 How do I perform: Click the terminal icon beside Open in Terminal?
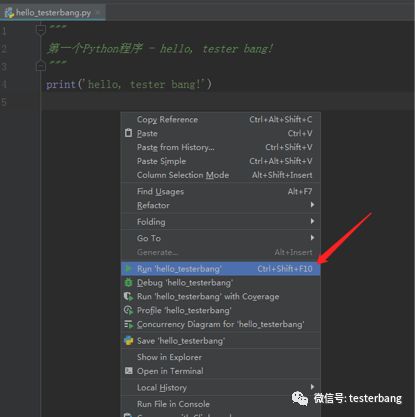(128, 371)
